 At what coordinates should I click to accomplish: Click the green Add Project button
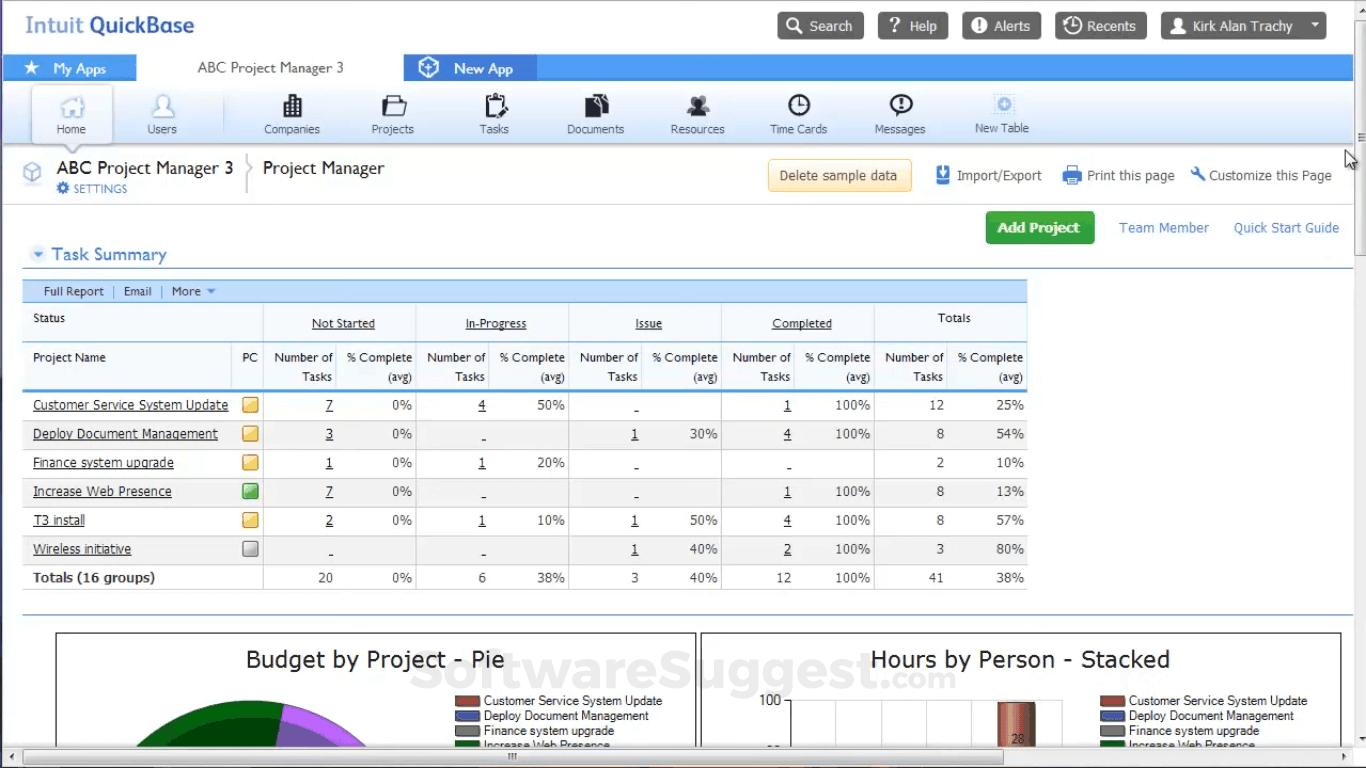pyautogui.click(x=1039, y=228)
